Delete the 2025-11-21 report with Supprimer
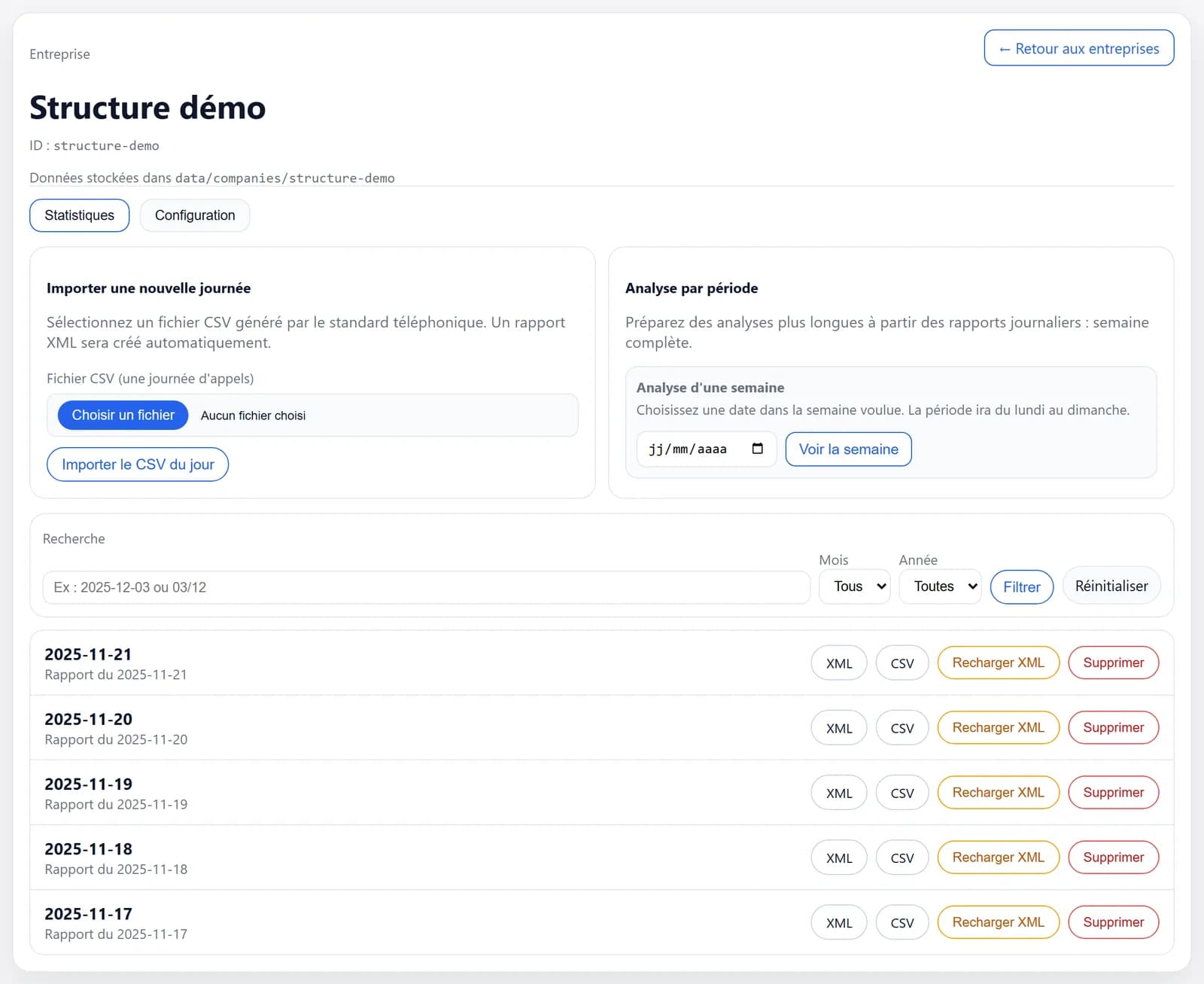 click(1114, 663)
